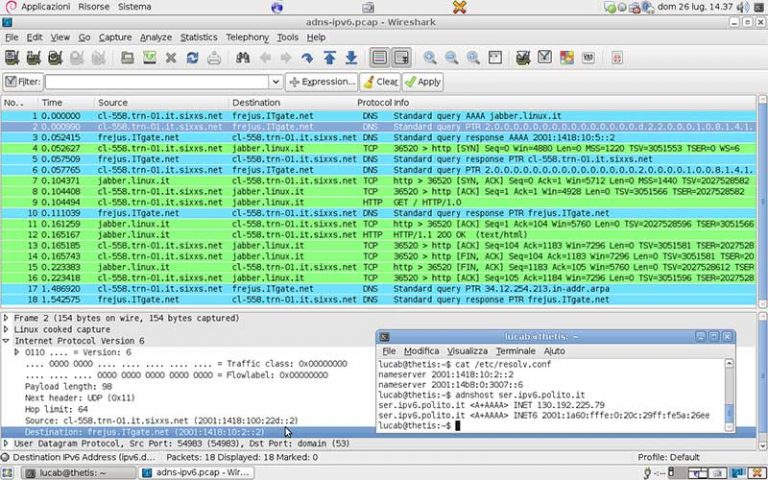
Task: Open the Wireshark Help menu
Action: [316, 37]
